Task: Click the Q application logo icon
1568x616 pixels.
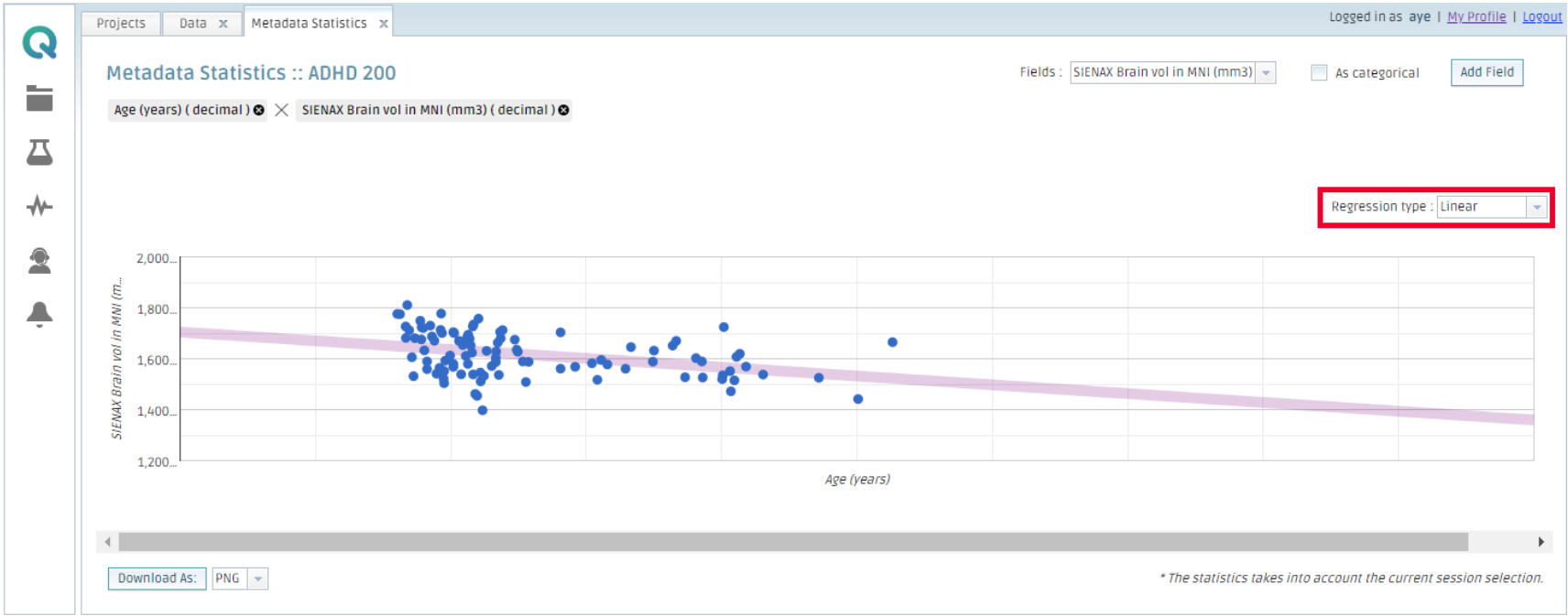Action: pyautogui.click(x=39, y=43)
